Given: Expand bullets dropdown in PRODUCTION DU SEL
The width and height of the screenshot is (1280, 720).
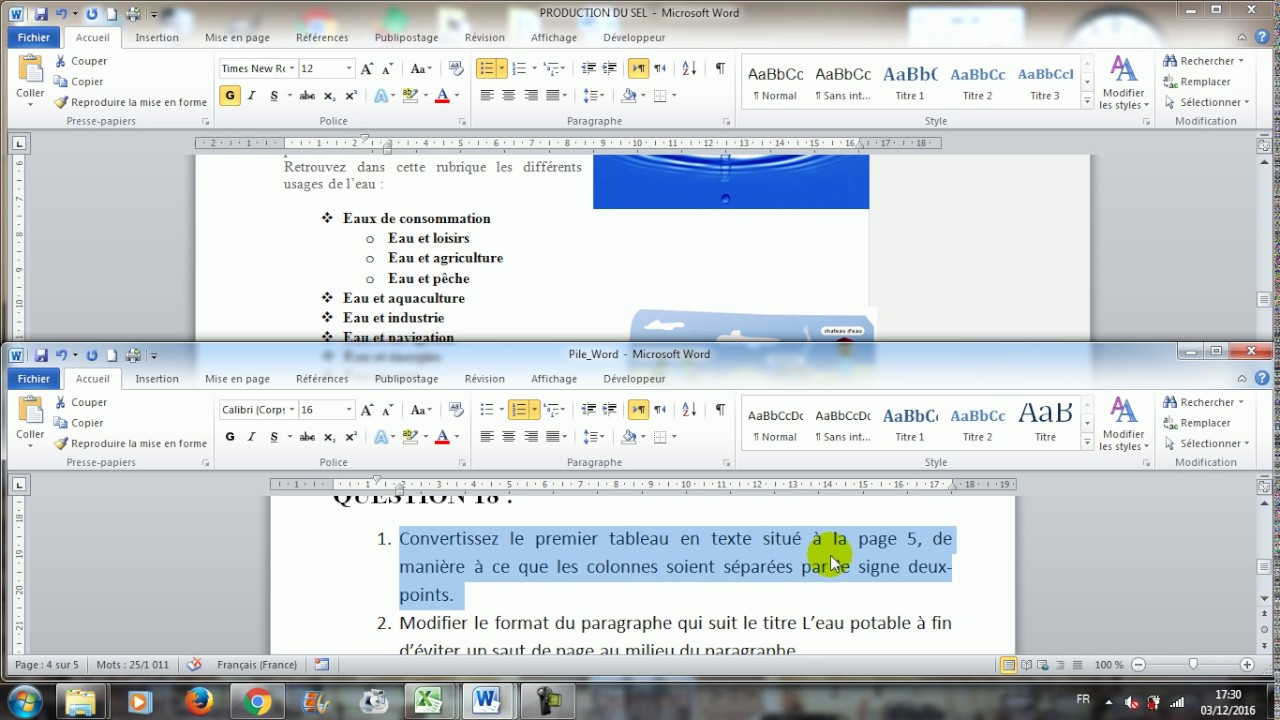Looking at the screenshot, I should [502, 68].
